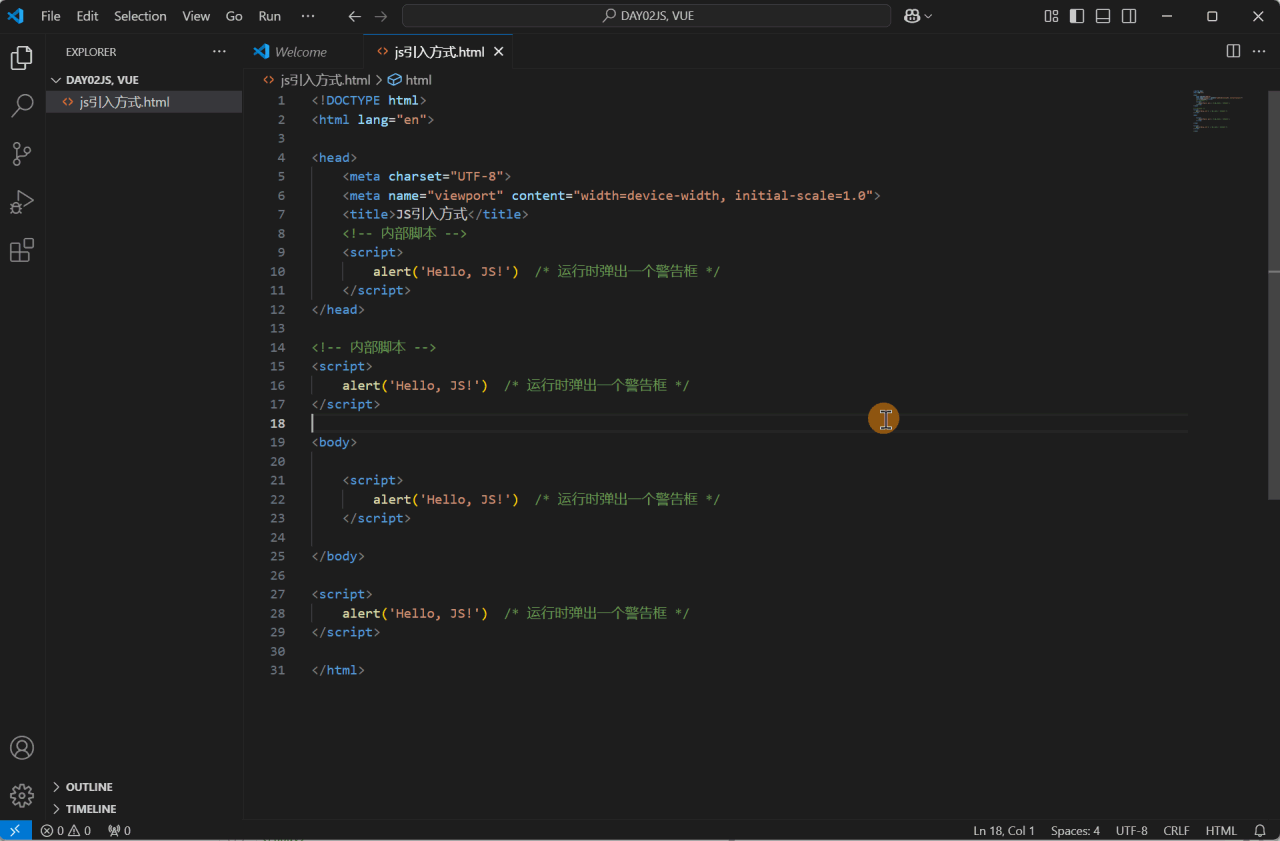Image resolution: width=1280 pixels, height=841 pixels.
Task: Click the split editor right icon
Action: click(x=1233, y=51)
